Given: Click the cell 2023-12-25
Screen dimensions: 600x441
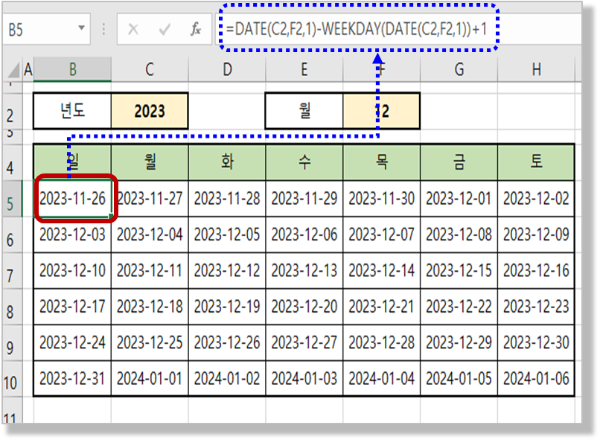Looking at the screenshot, I should [150, 343].
